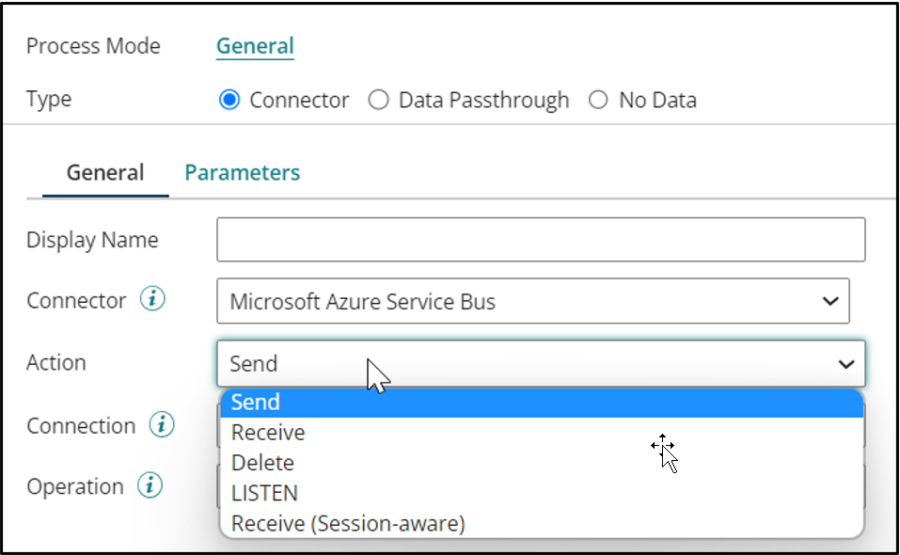The image size is (900, 555).
Task: Open the General tab below Type
Action: (x=105, y=172)
